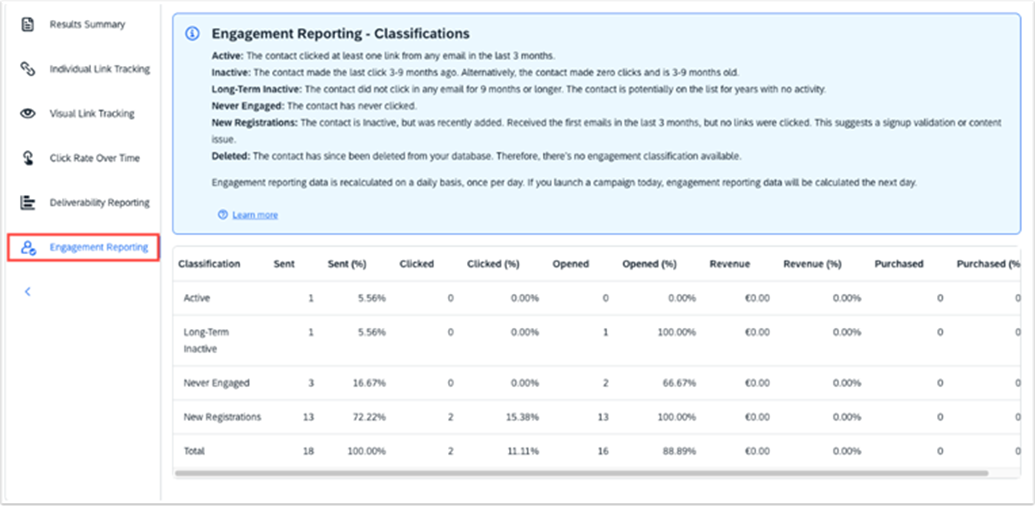Click the Deliverability Reporting bar chart icon
The height and width of the screenshot is (506, 1035).
coord(27,203)
